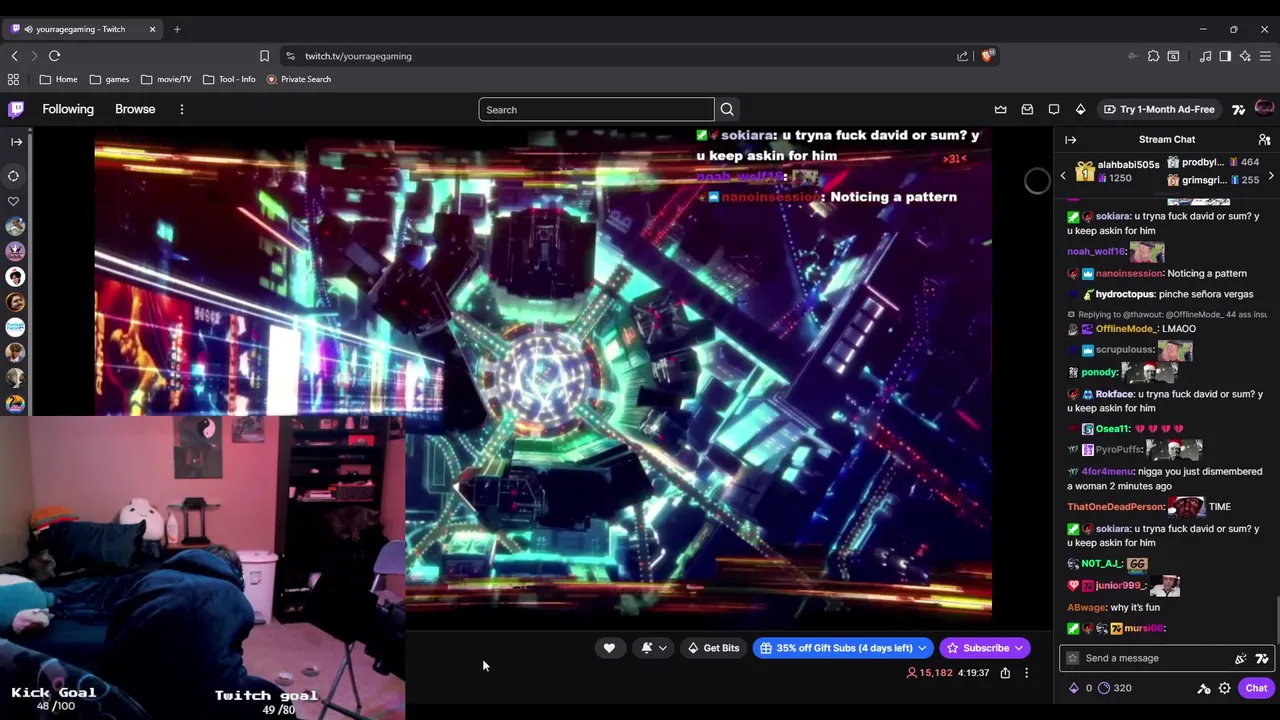Image resolution: width=1280 pixels, height=720 pixels.
Task: Open Brave Leo AI sparkle icon
Action: tap(1245, 56)
